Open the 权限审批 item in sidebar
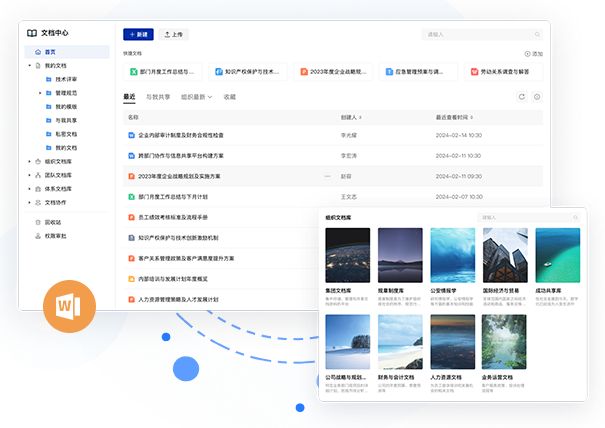Viewport: 605px width, 428px height. [53, 236]
